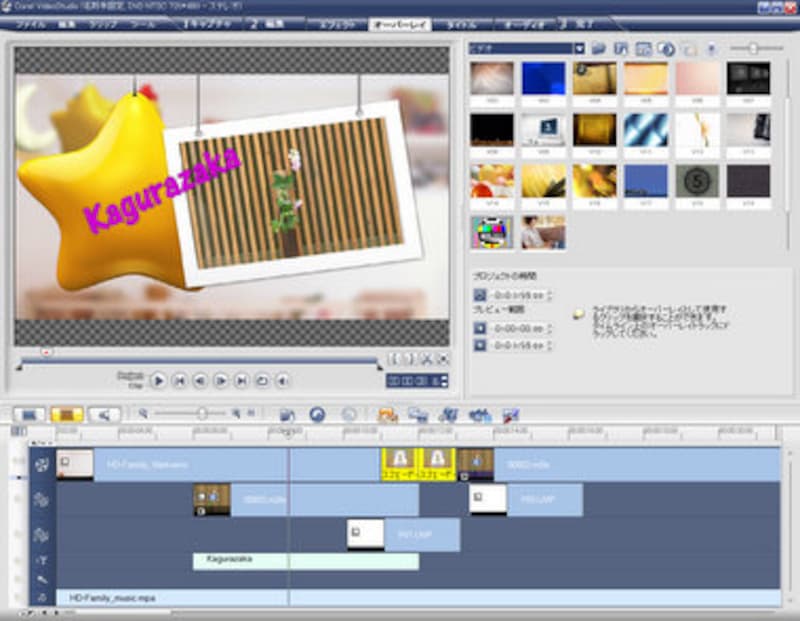This screenshot has width=800, height=621.
Task: Switch to Storyboard view
Action: (29, 414)
